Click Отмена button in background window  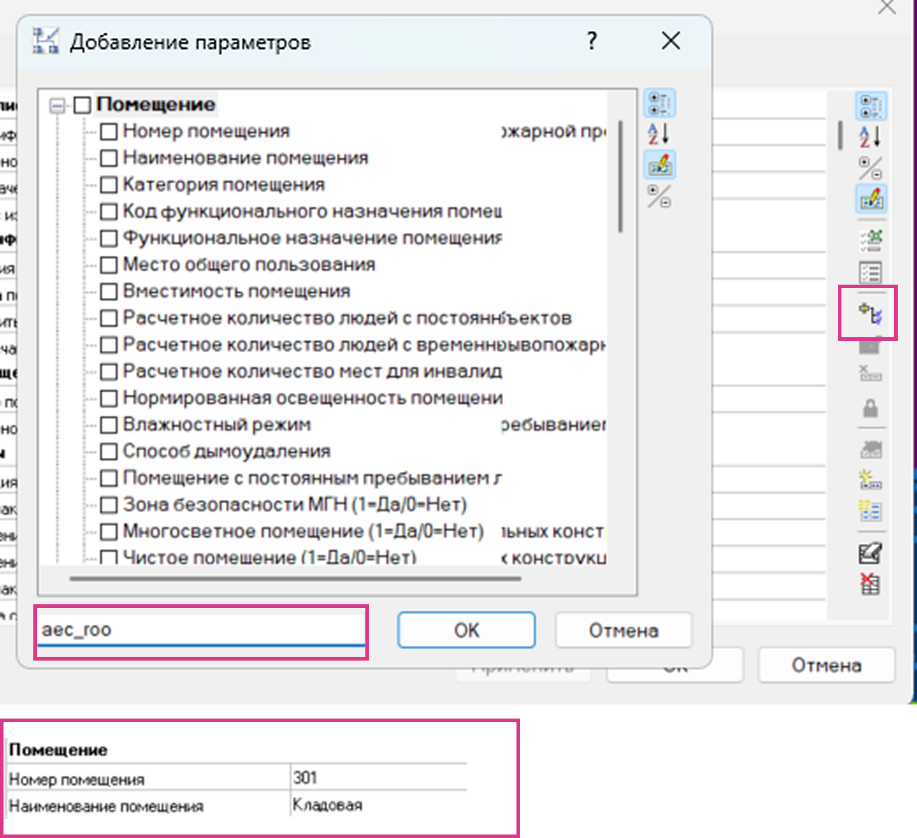(826, 665)
